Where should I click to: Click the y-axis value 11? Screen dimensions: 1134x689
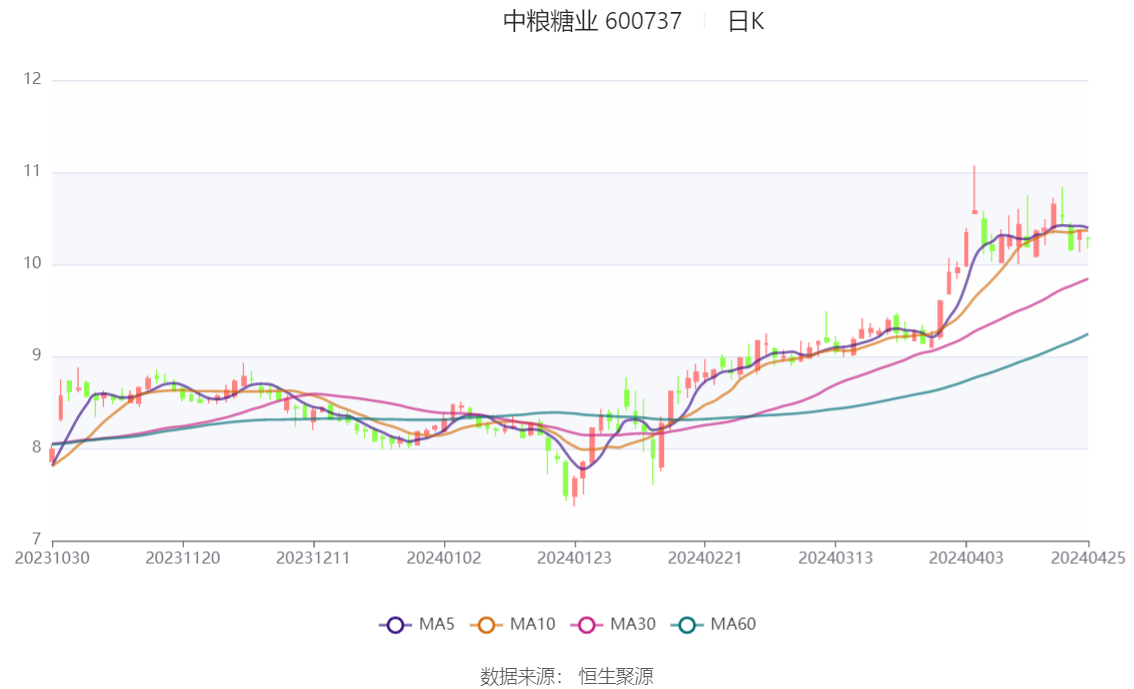pos(33,171)
